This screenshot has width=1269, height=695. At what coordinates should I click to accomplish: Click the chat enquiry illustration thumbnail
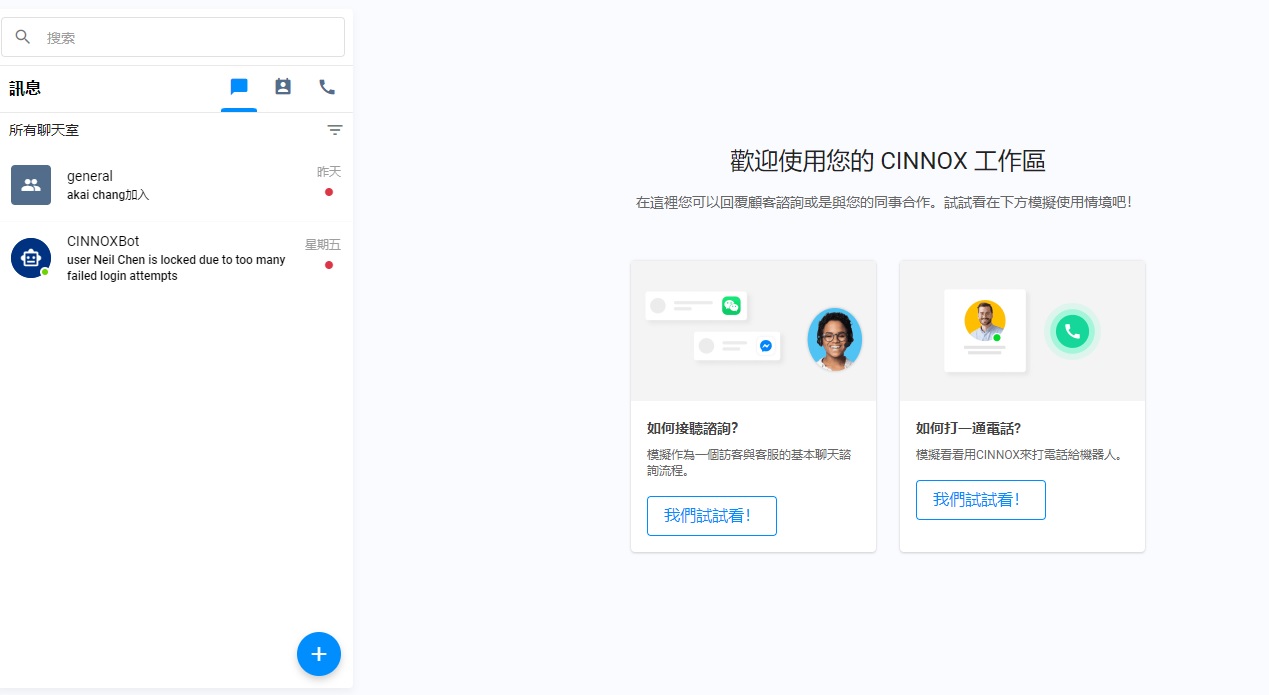click(754, 331)
